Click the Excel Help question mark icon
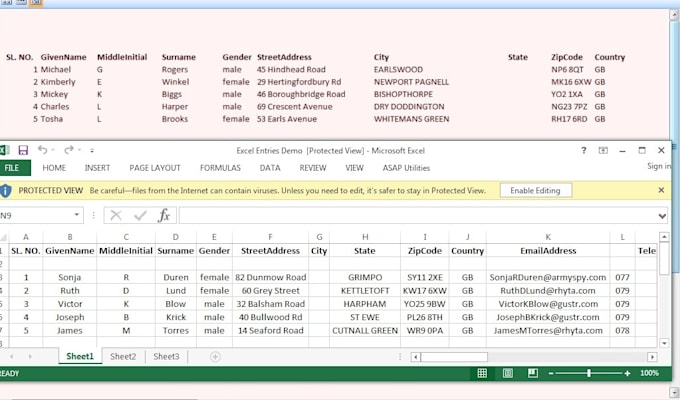This screenshot has height=400, width=680. point(584,150)
